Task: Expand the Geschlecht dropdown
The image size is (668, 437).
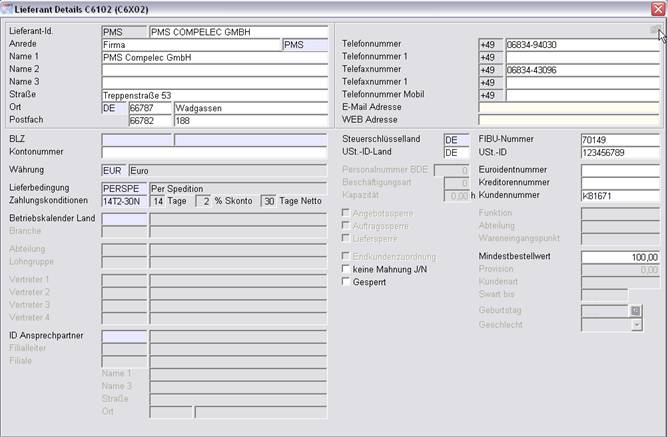Action: click(x=635, y=325)
